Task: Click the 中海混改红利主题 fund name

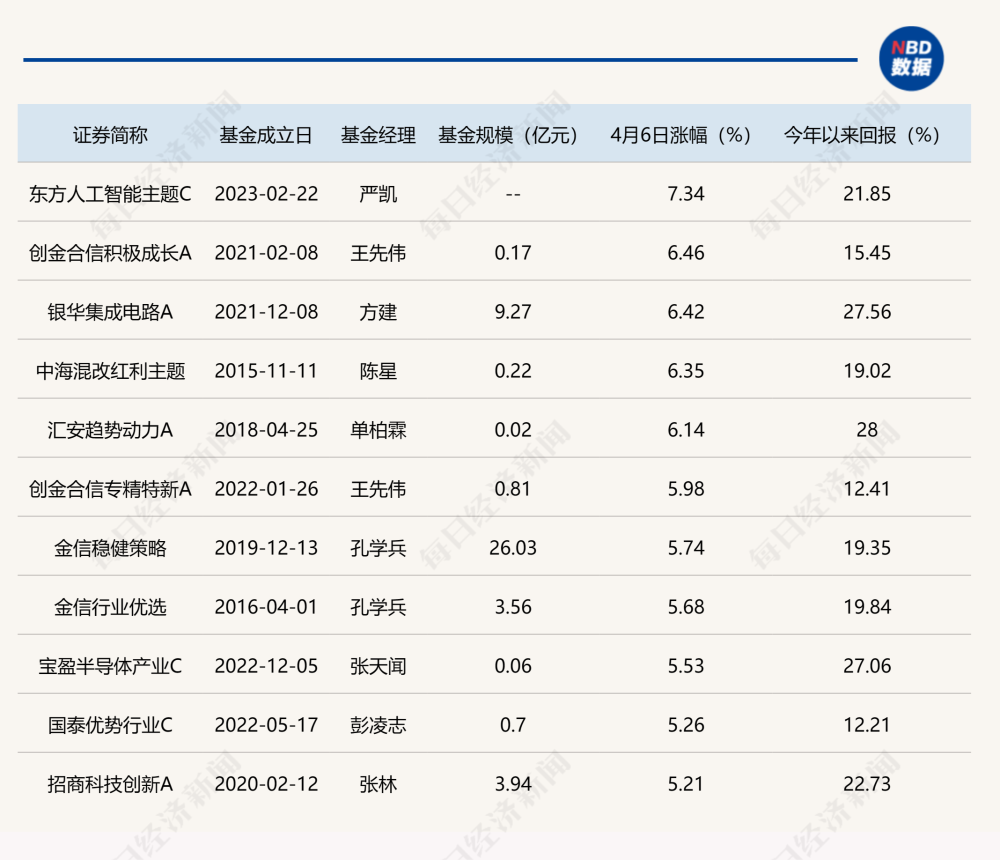Action: click(110, 371)
